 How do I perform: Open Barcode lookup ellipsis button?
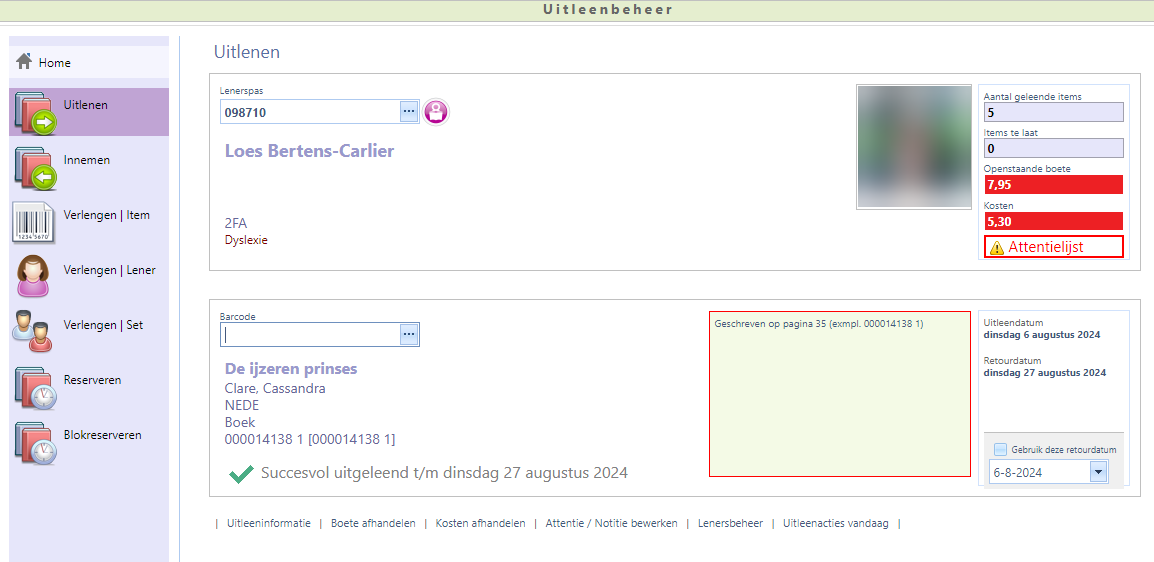(409, 335)
